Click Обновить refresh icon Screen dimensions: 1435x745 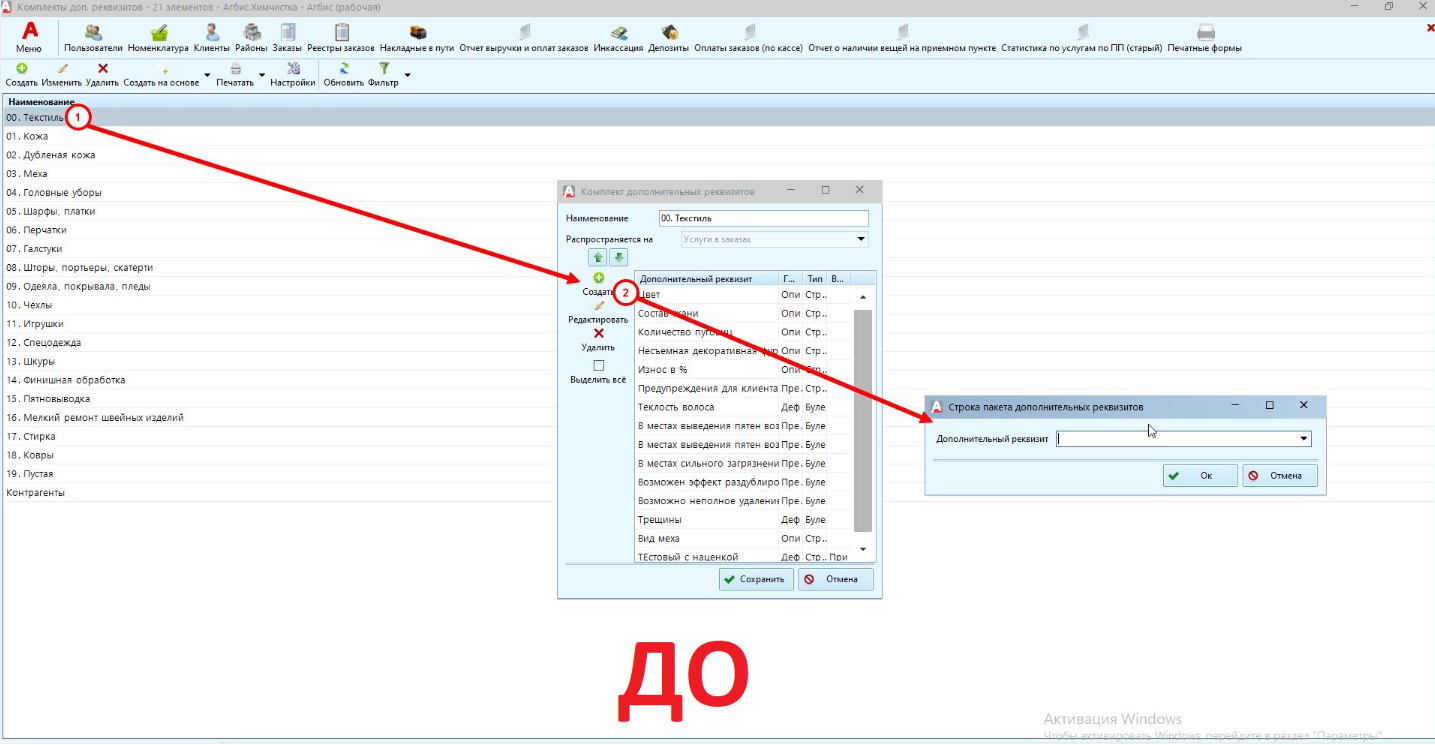pos(343,75)
